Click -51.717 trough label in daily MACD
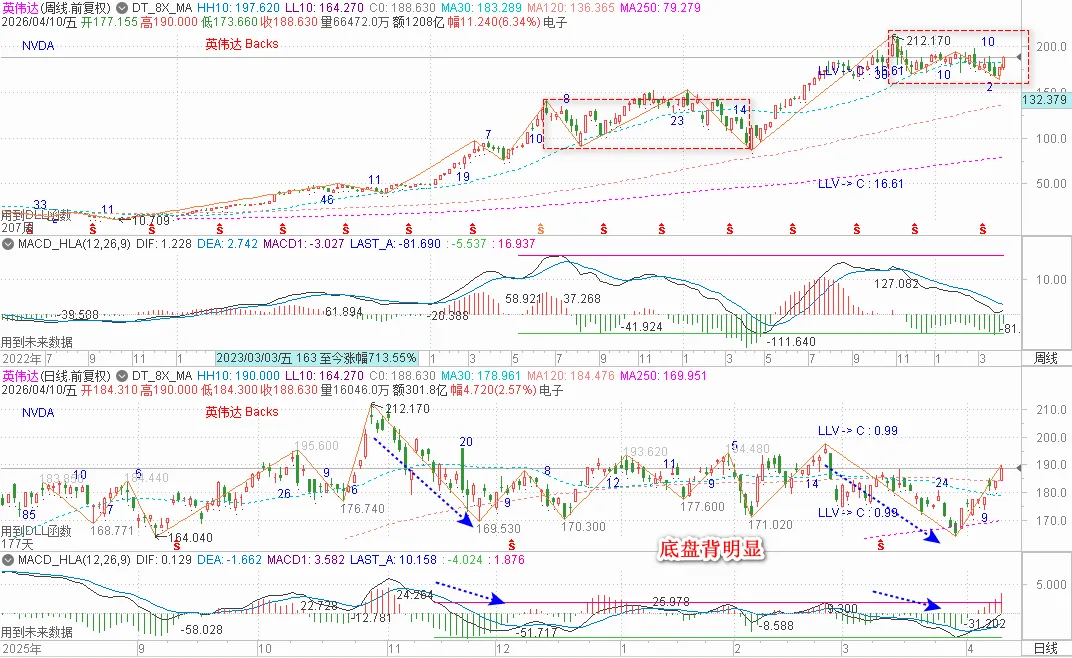Image resolution: width=1072 pixels, height=658 pixels. tap(537, 632)
